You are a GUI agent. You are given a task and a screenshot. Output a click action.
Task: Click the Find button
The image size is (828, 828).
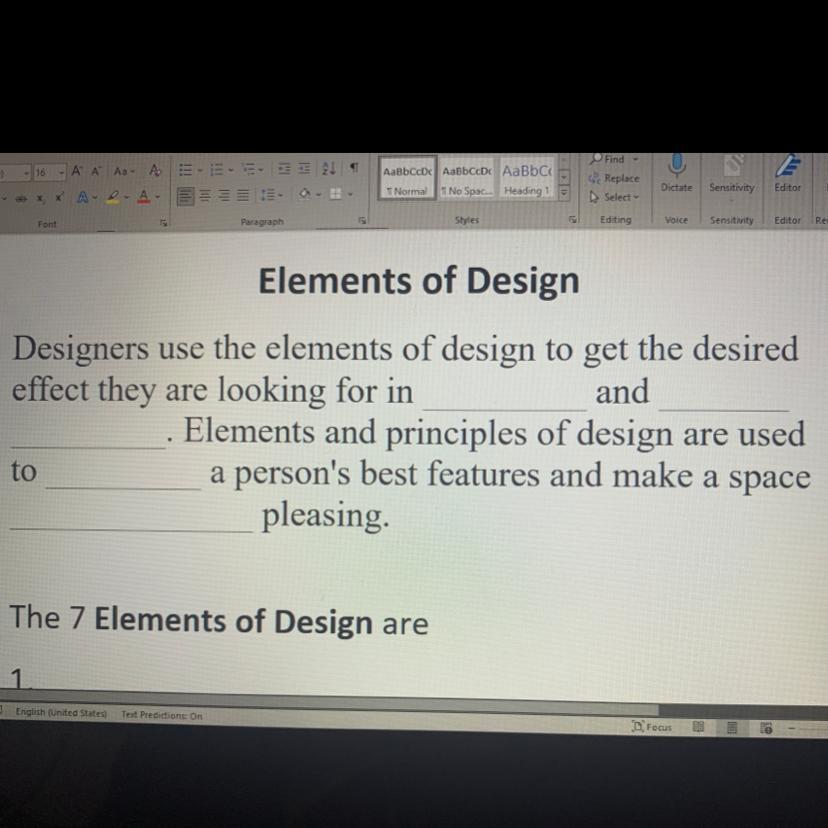pos(610,158)
